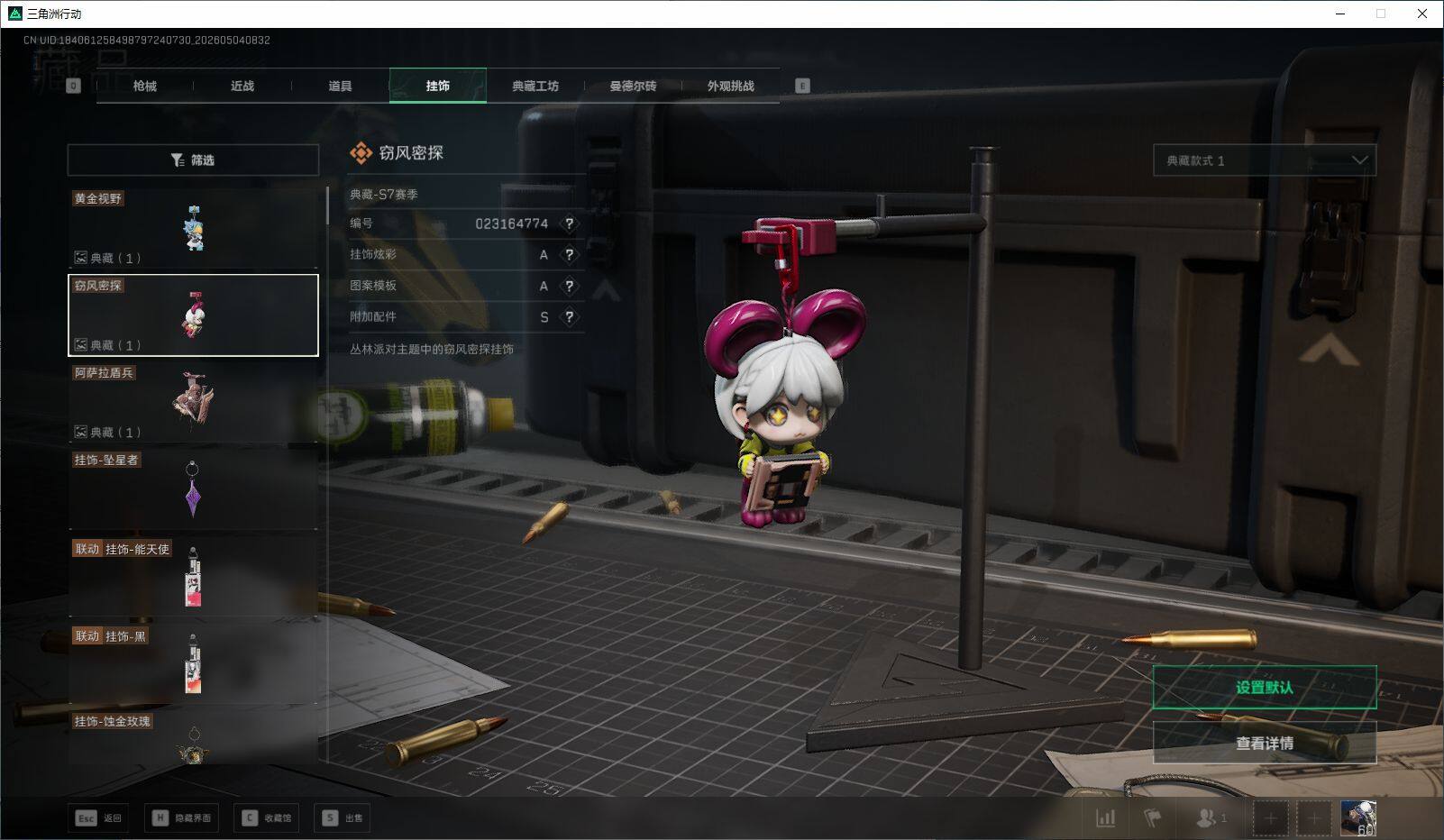Open help for 挂饰炫彩 rating

(569, 255)
